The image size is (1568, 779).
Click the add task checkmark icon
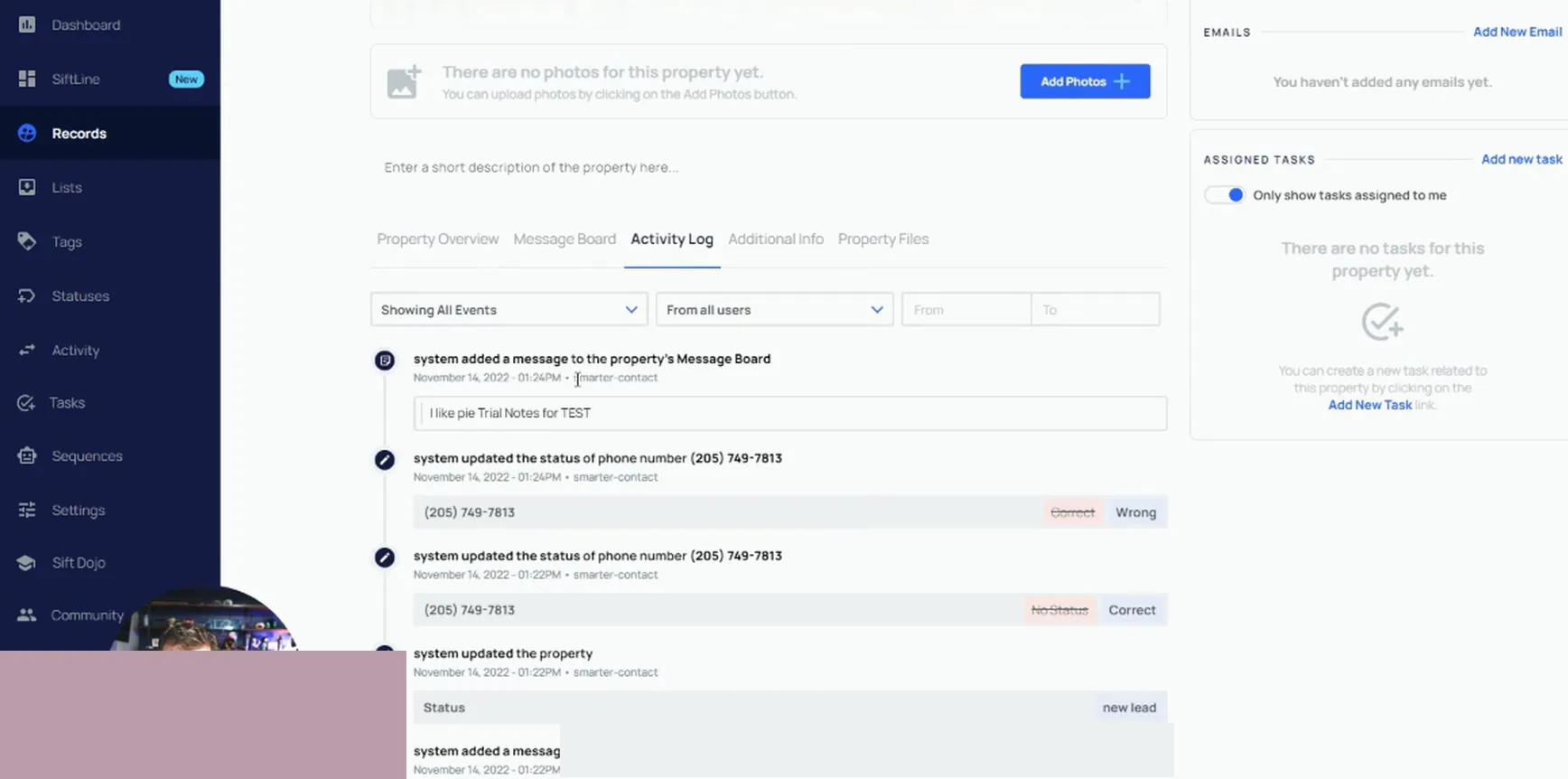click(x=1382, y=322)
